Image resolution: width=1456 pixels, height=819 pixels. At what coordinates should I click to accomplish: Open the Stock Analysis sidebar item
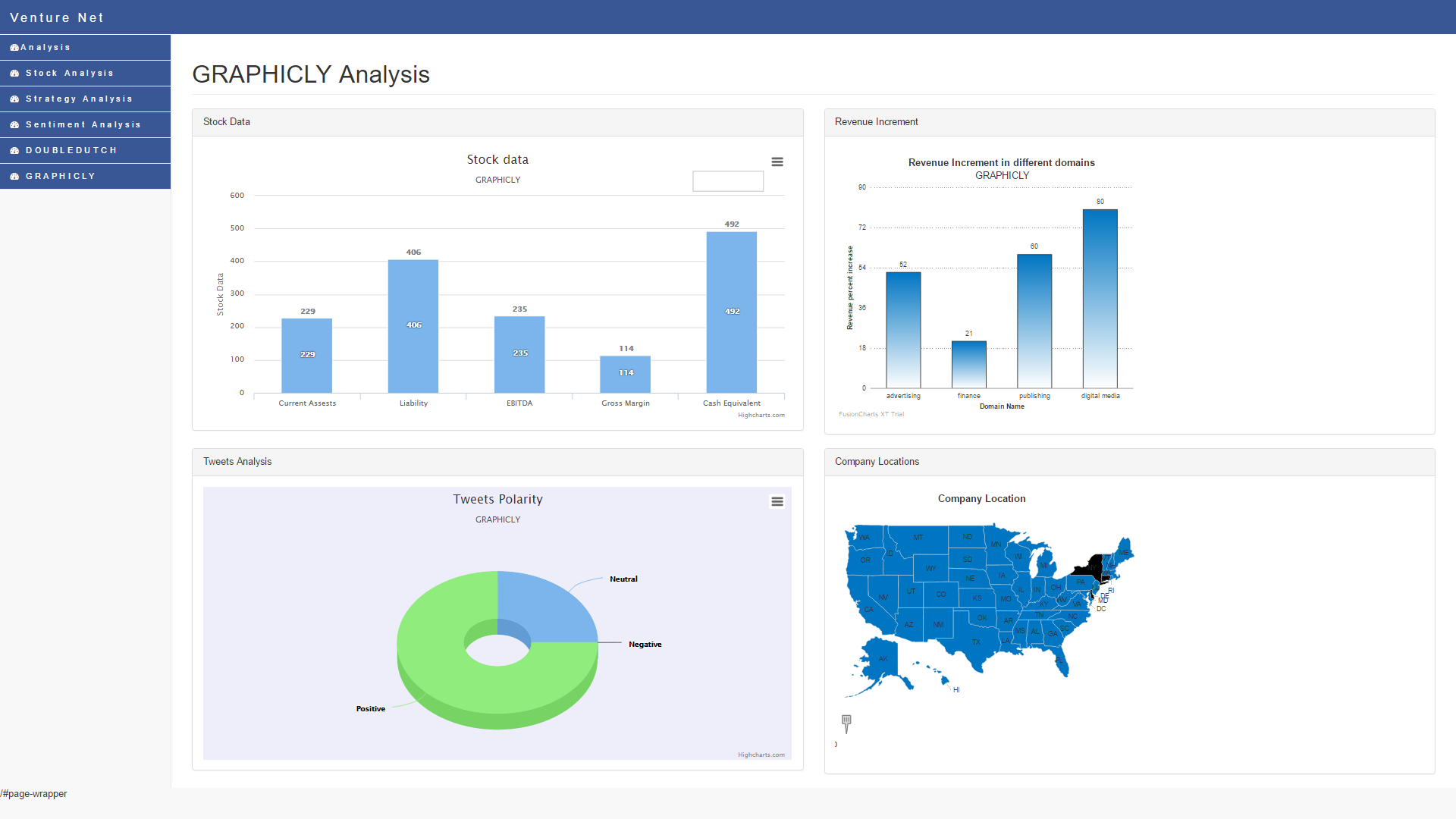pos(70,74)
